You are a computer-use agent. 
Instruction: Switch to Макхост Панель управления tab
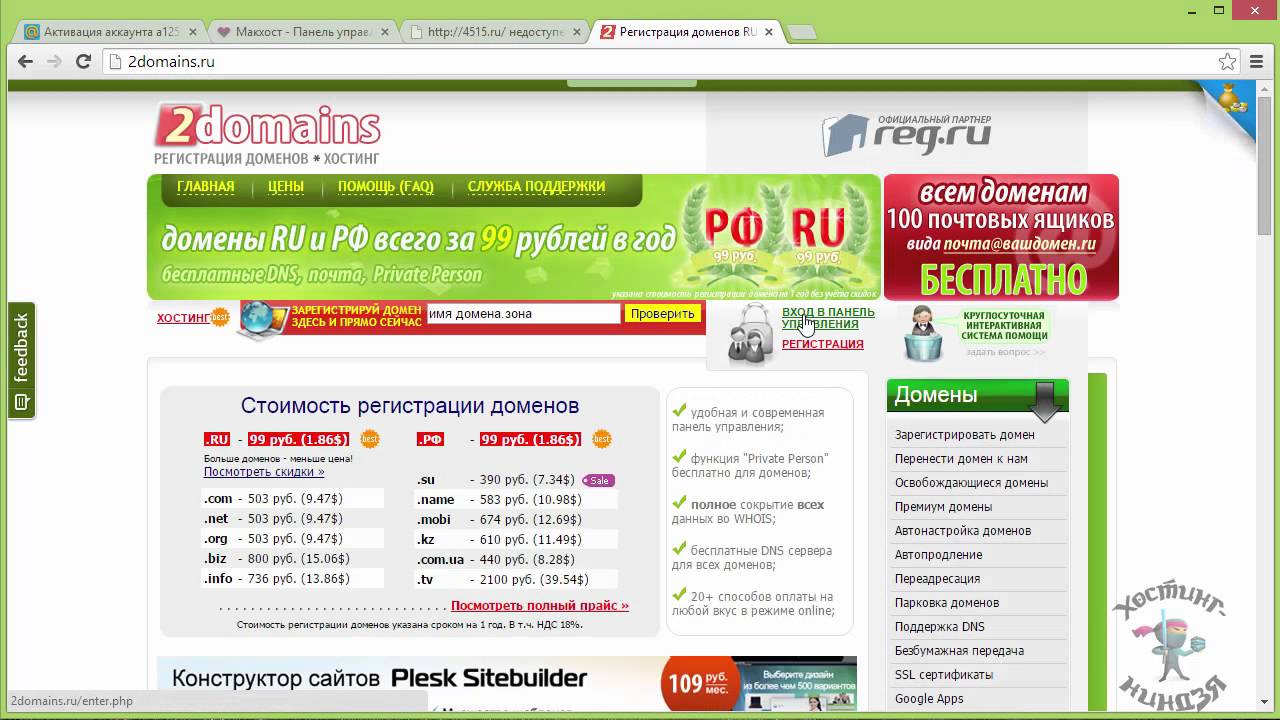pyautogui.click(x=302, y=32)
